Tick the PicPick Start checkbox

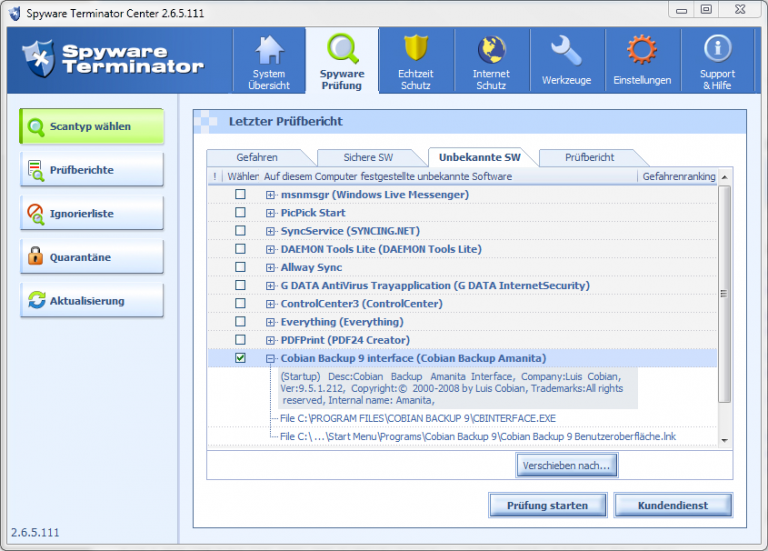[x=240, y=213]
